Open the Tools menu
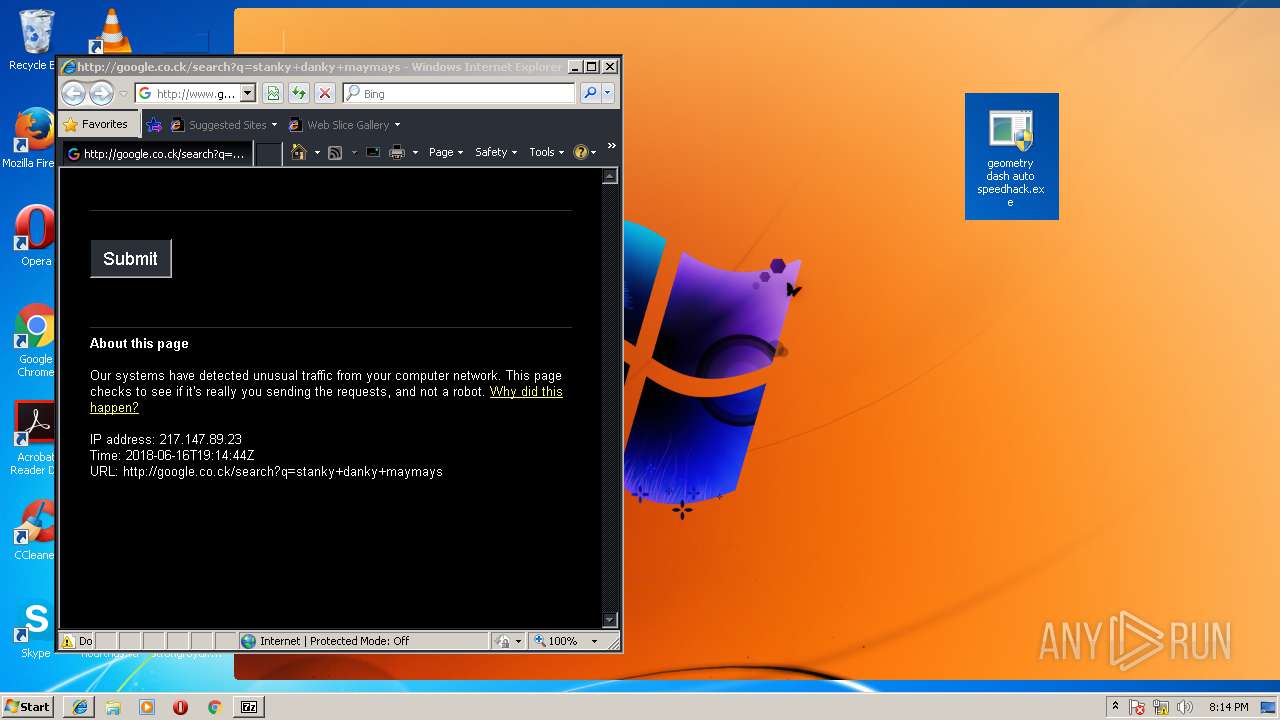 (x=547, y=152)
